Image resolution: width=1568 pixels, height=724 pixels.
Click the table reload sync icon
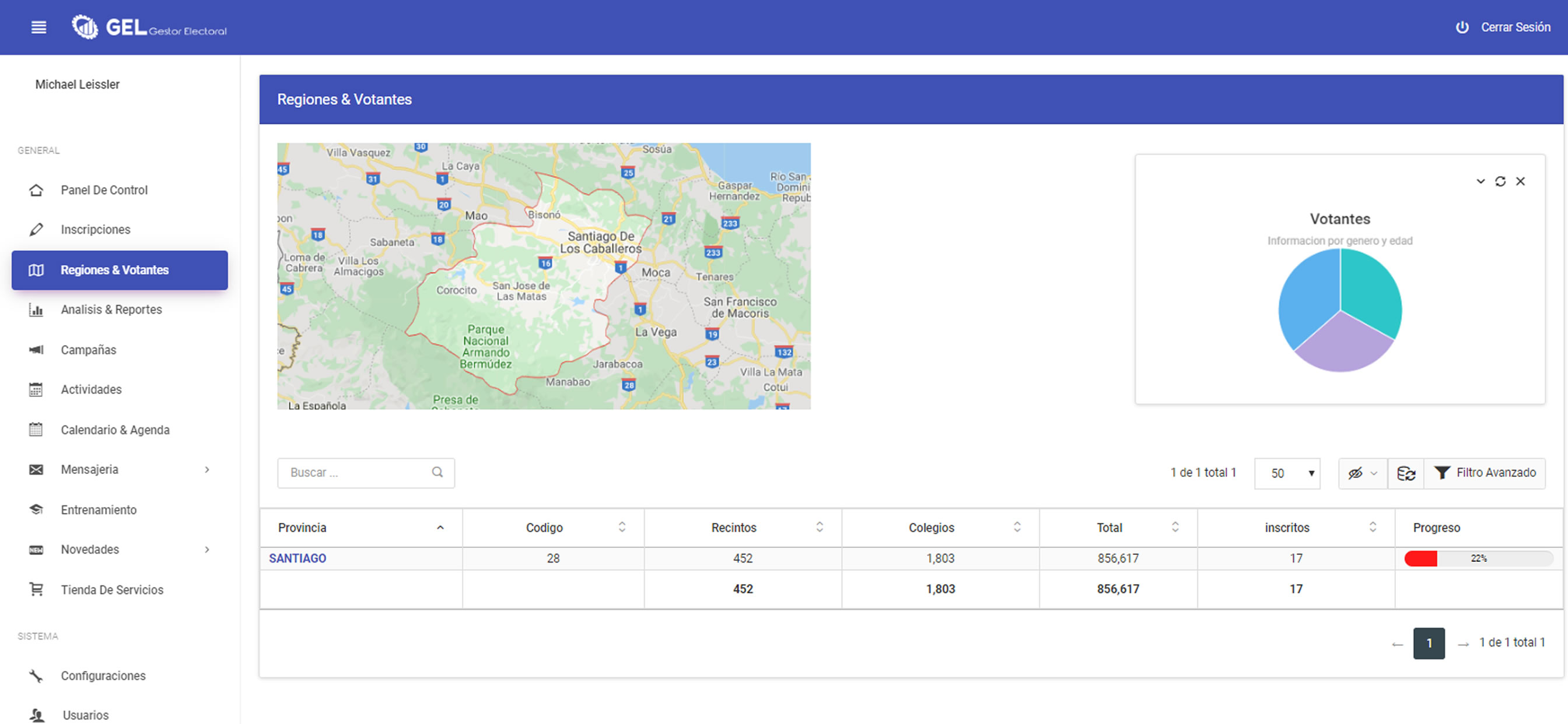pos(1405,473)
